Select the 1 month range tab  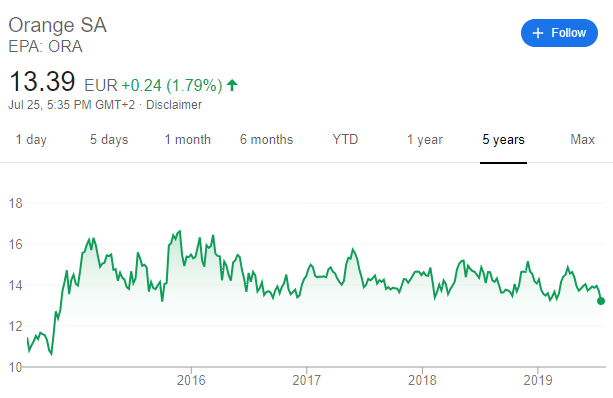coord(188,140)
